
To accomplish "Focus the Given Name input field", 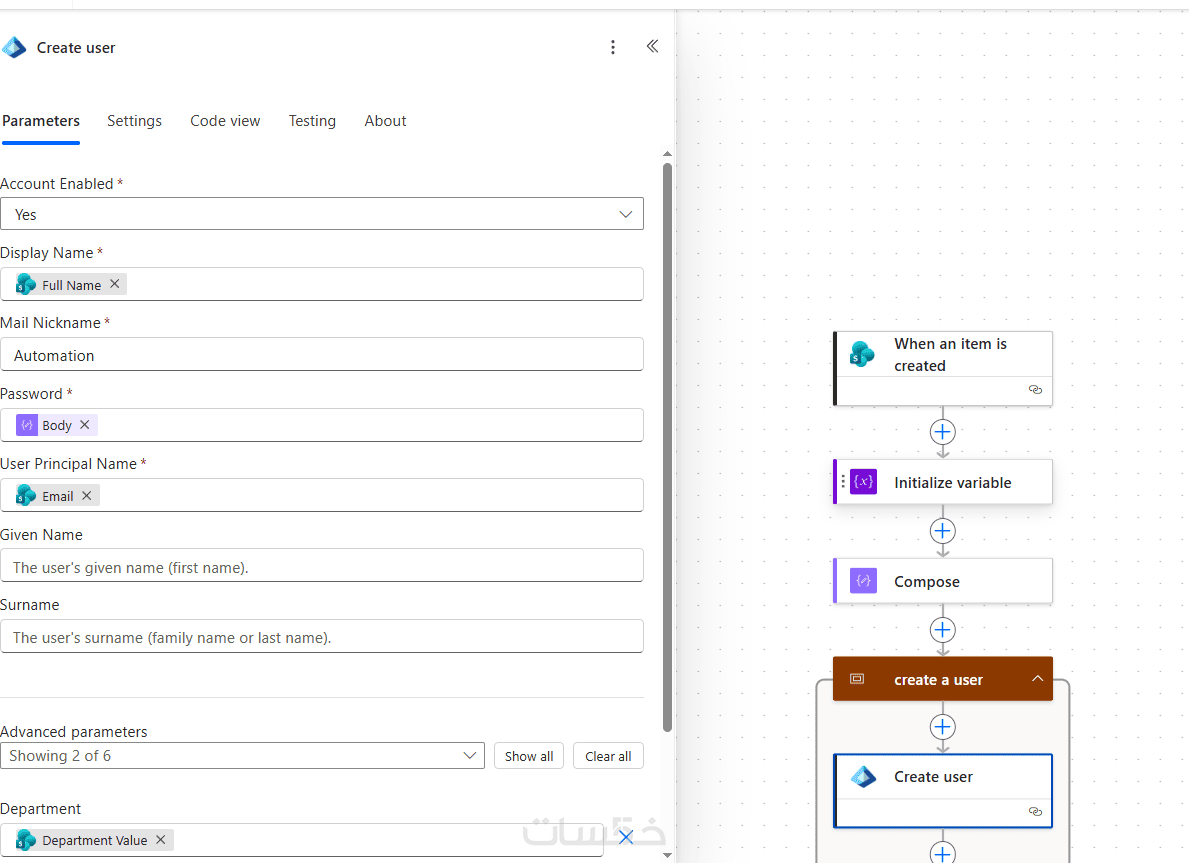I will (322, 566).
